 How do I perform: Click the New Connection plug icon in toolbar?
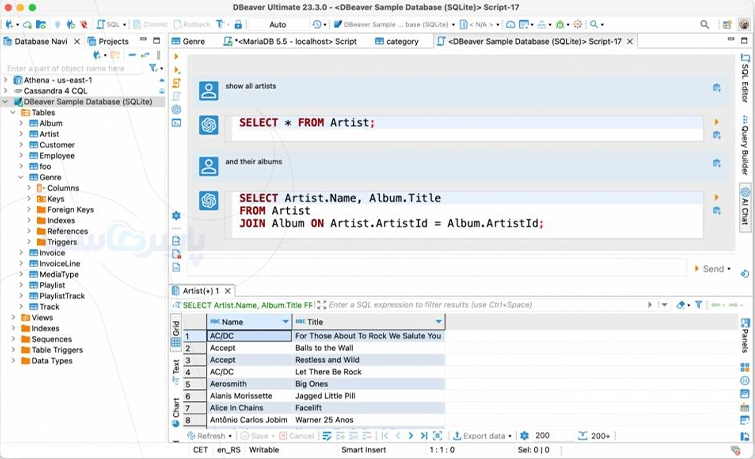(x=9, y=24)
